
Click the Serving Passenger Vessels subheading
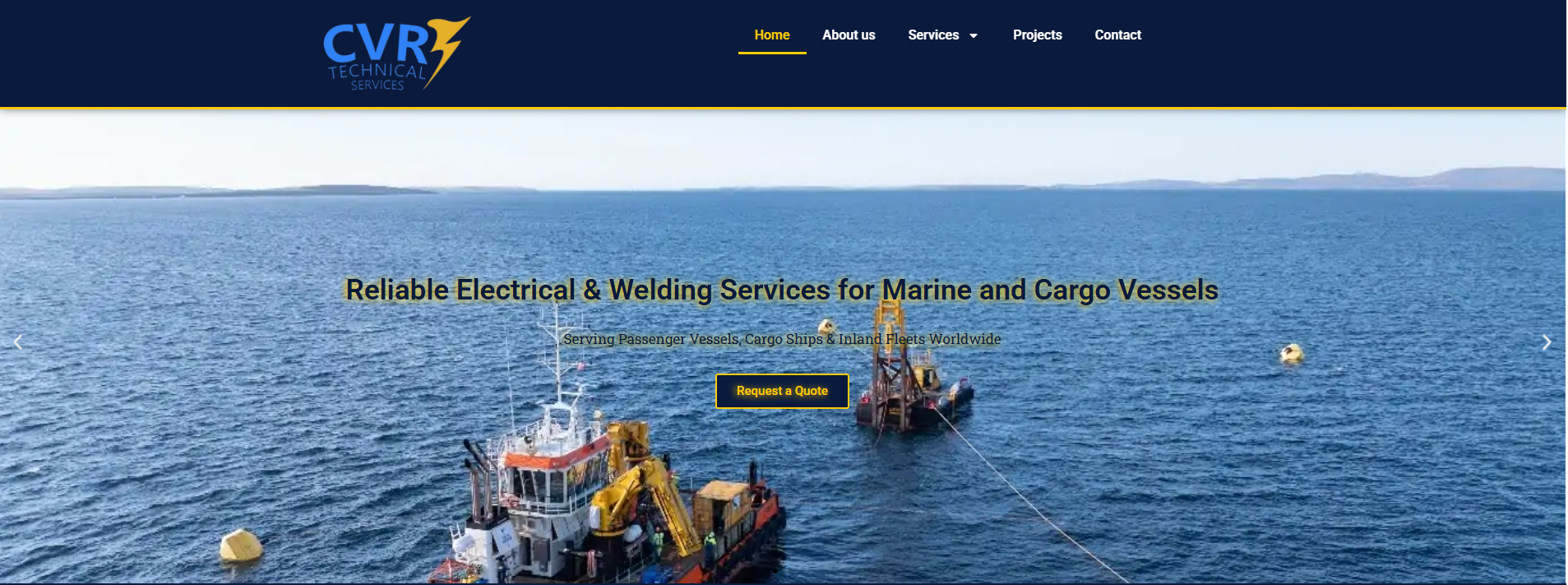coord(782,339)
